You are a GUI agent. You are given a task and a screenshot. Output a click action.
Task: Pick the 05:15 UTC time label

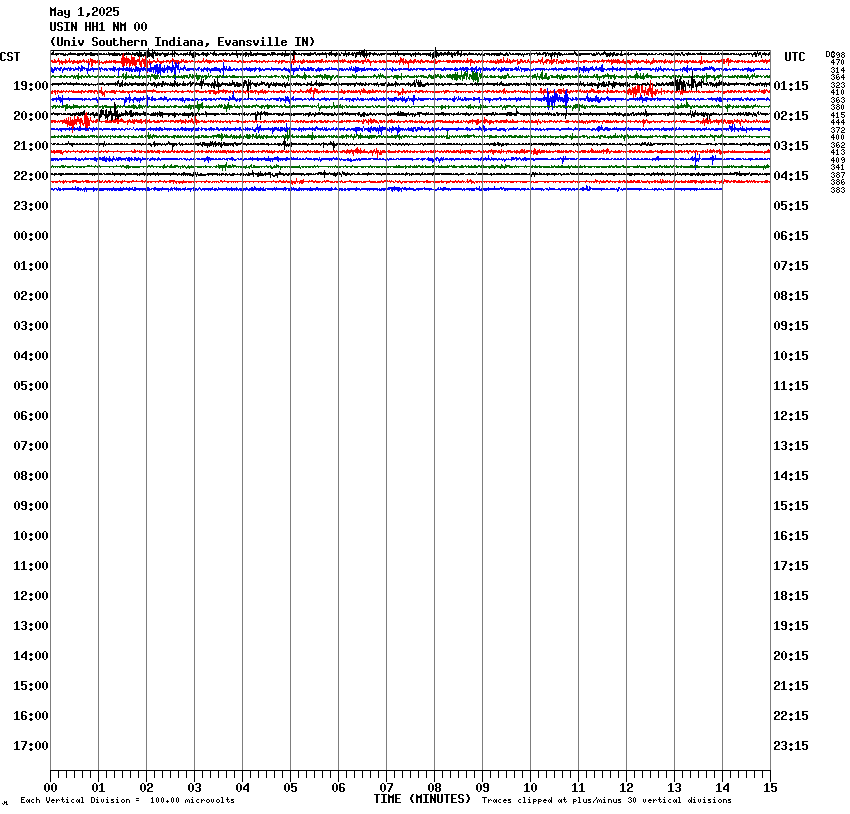point(791,206)
